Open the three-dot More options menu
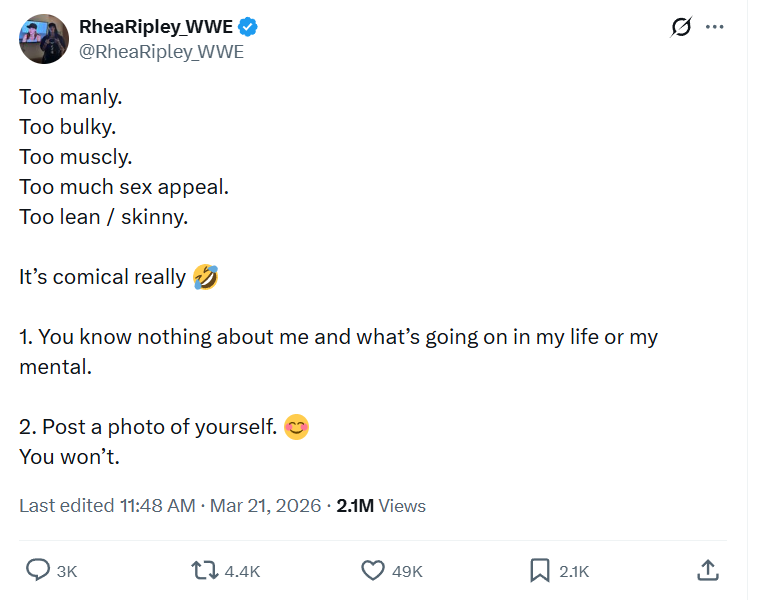The height and width of the screenshot is (600, 767). click(x=714, y=28)
